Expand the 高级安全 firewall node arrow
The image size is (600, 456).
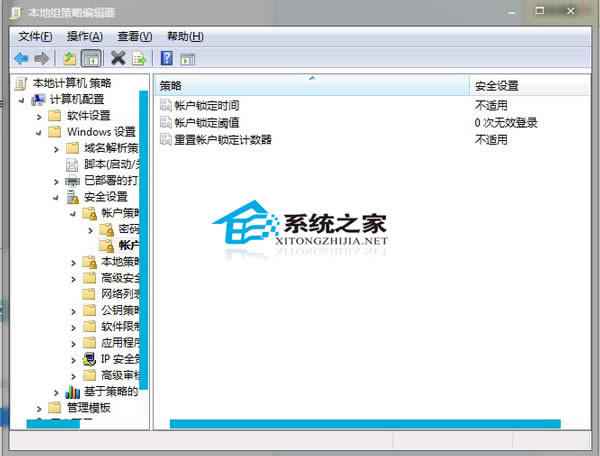73,279
